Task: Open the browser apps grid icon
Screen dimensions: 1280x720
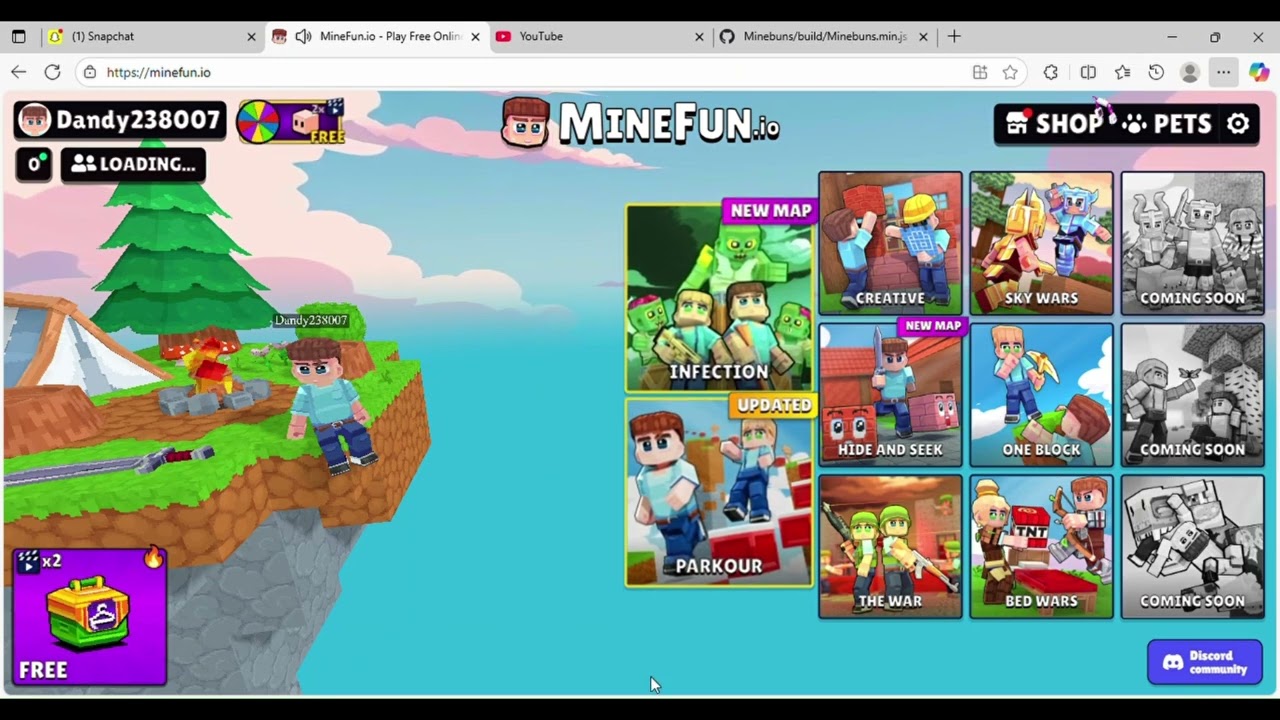Action: tap(980, 72)
